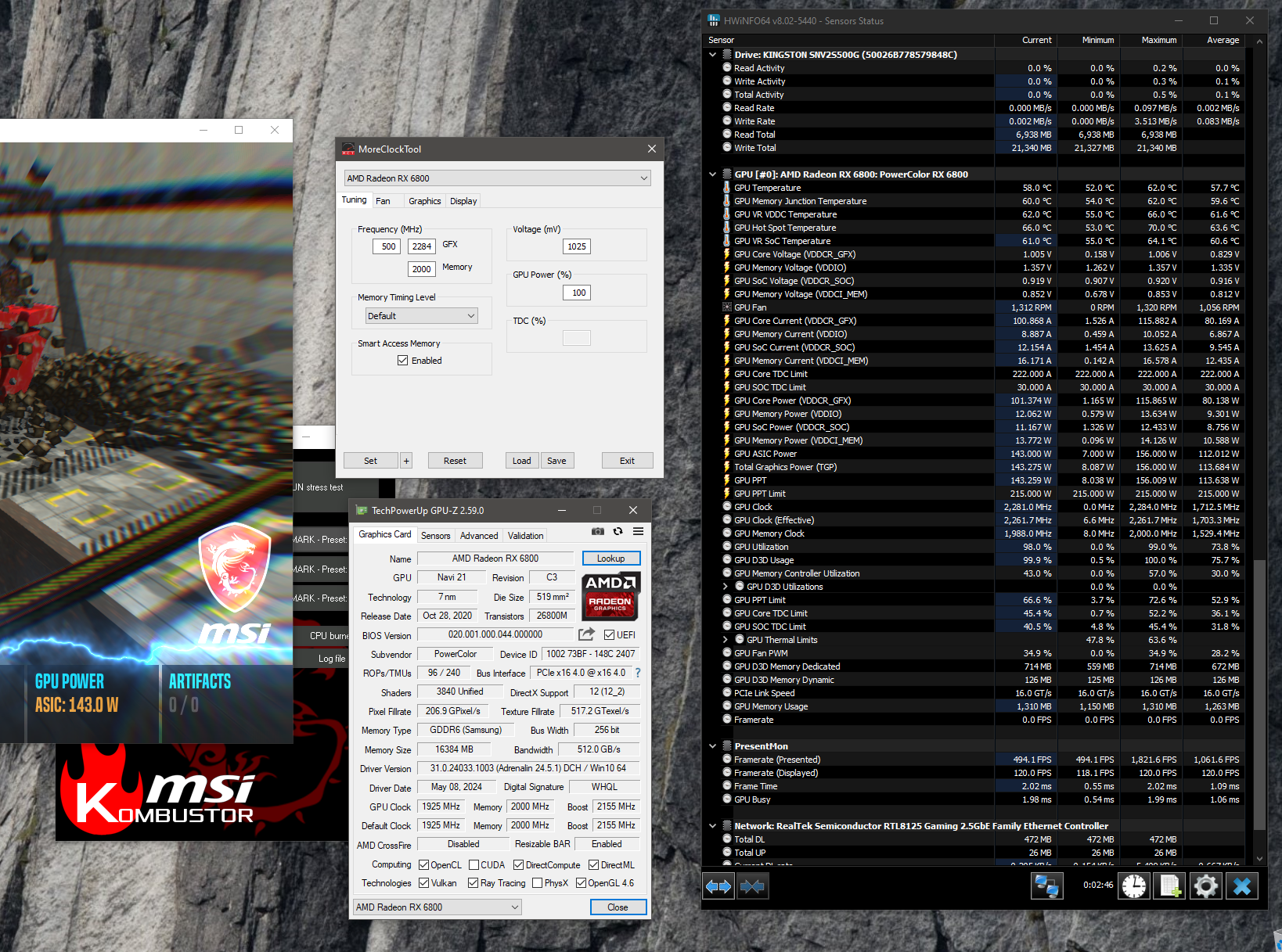Screen dimensions: 1282x952
Task: Click Set button in MoreClockTool
Action: click(x=371, y=461)
